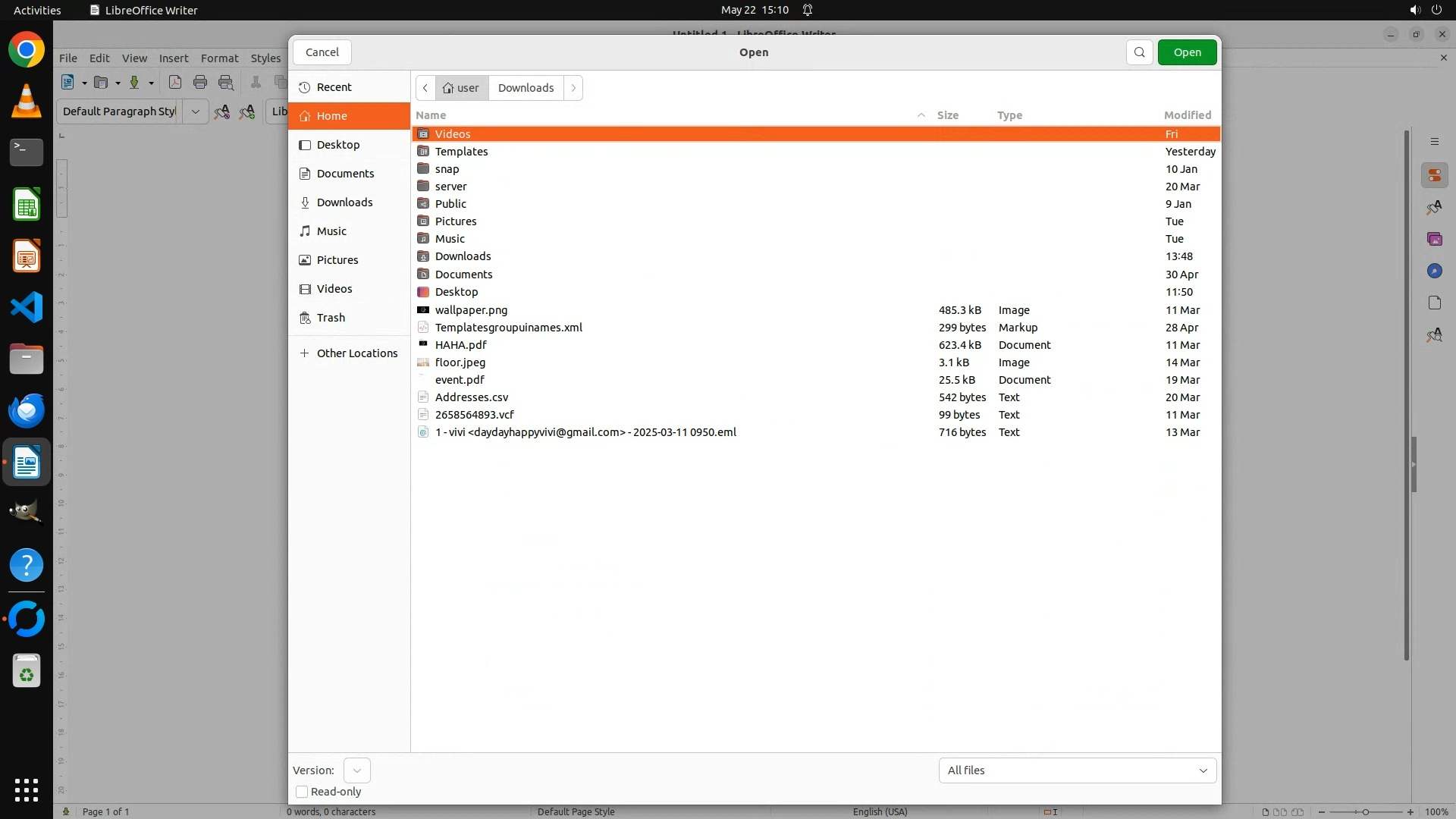Sort files by the Modified column header
This screenshot has height=819, width=1456.
click(x=1187, y=115)
